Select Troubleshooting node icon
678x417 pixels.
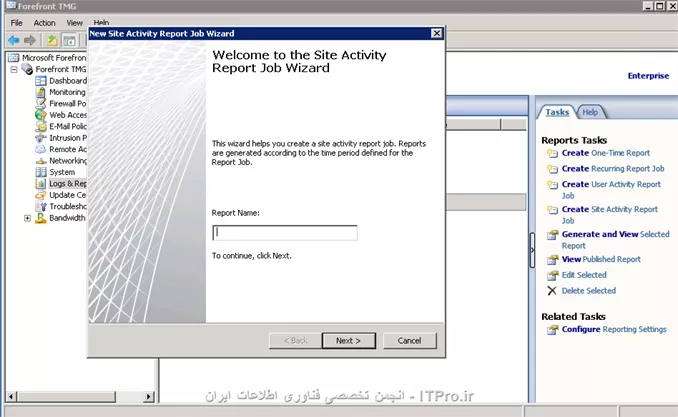tap(41, 206)
